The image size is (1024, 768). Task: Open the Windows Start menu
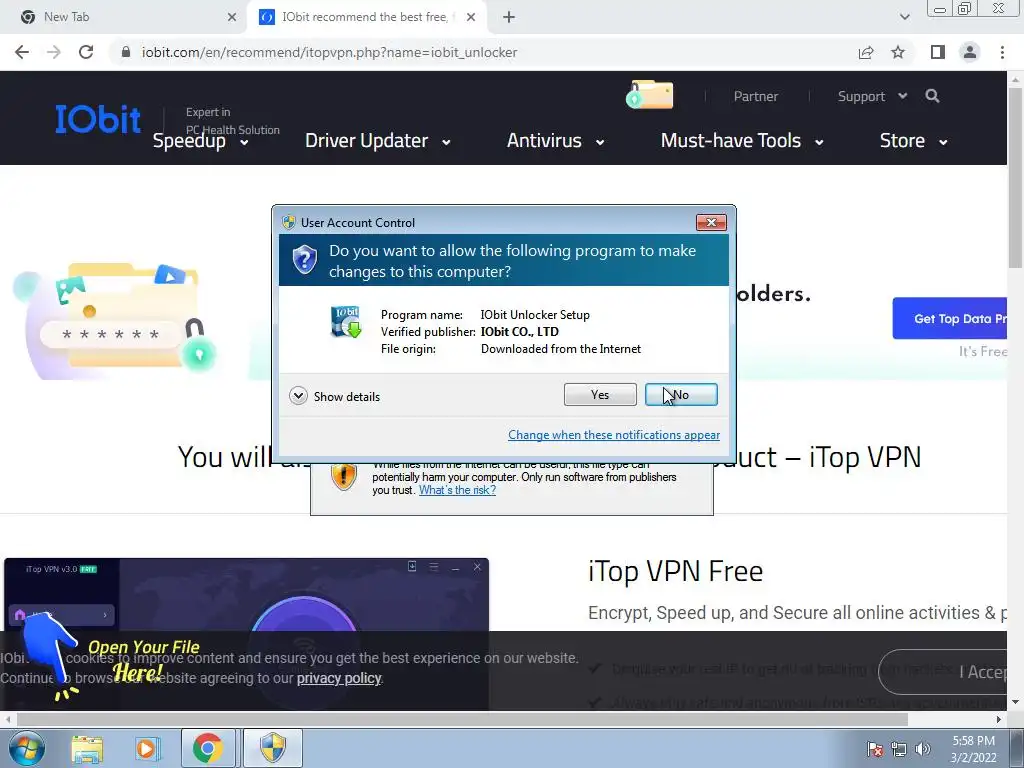tap(26, 748)
